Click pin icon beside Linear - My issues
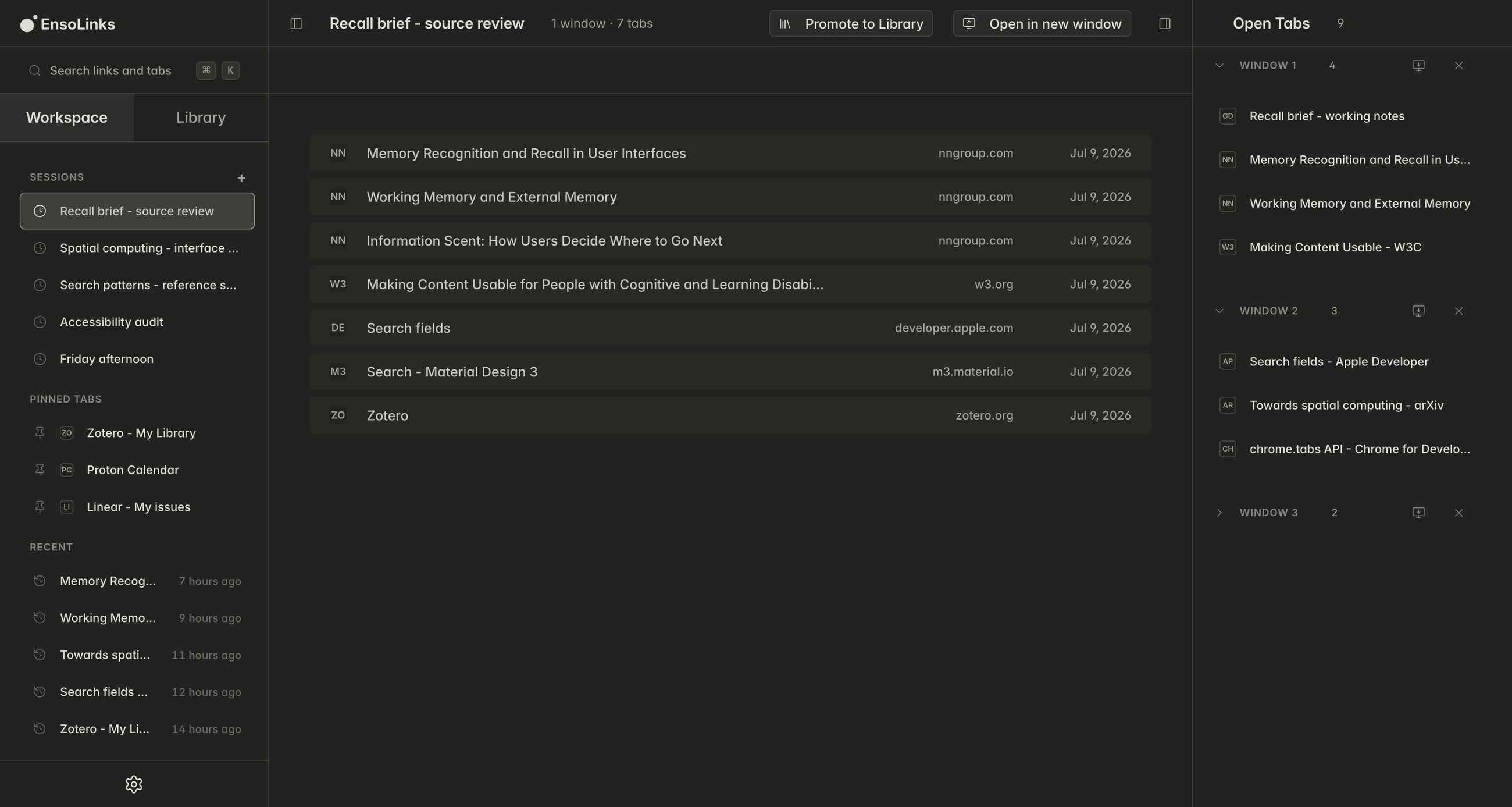The image size is (1512, 807). click(x=40, y=507)
